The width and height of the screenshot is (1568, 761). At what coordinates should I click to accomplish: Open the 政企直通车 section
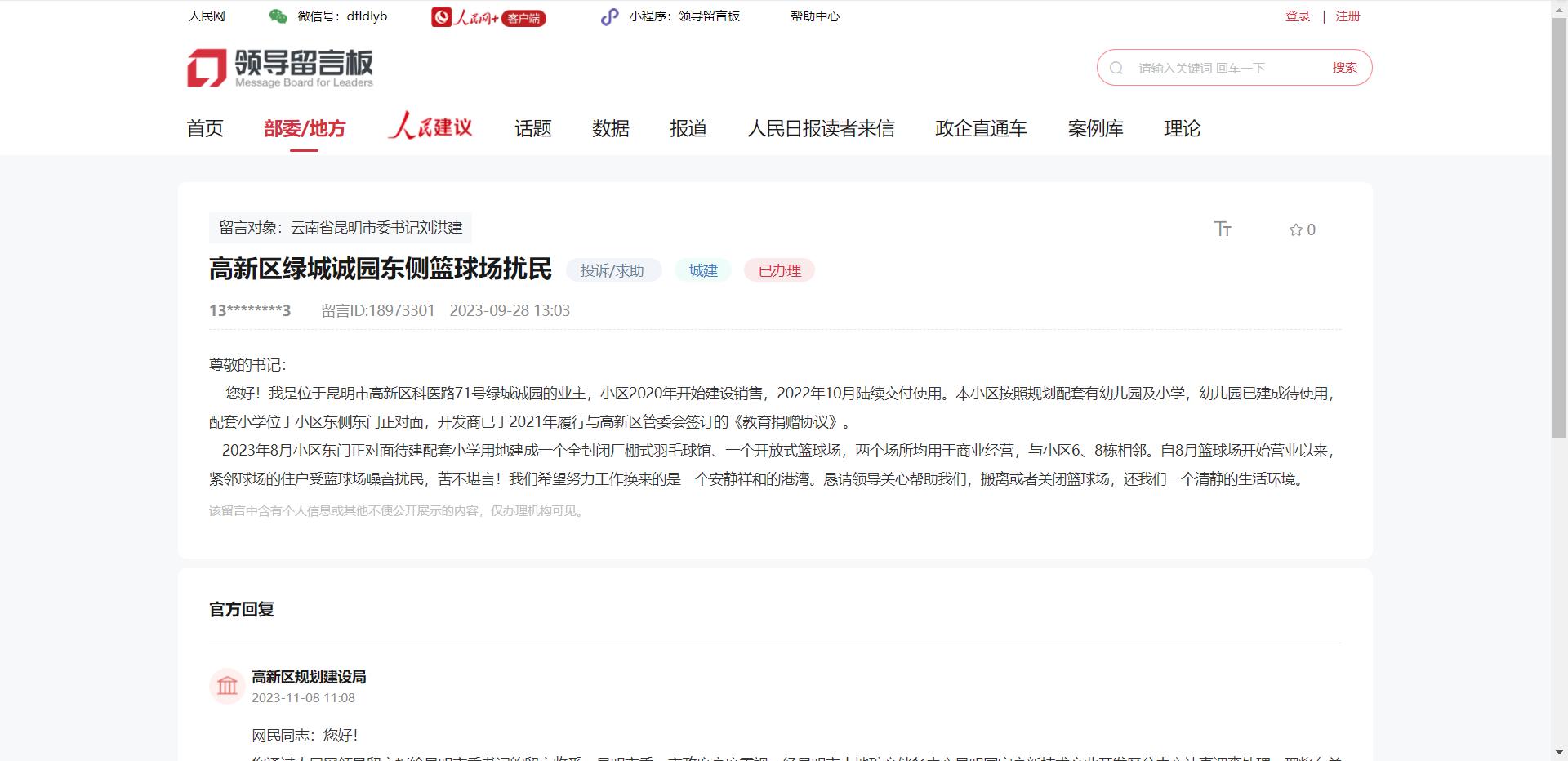coord(980,128)
